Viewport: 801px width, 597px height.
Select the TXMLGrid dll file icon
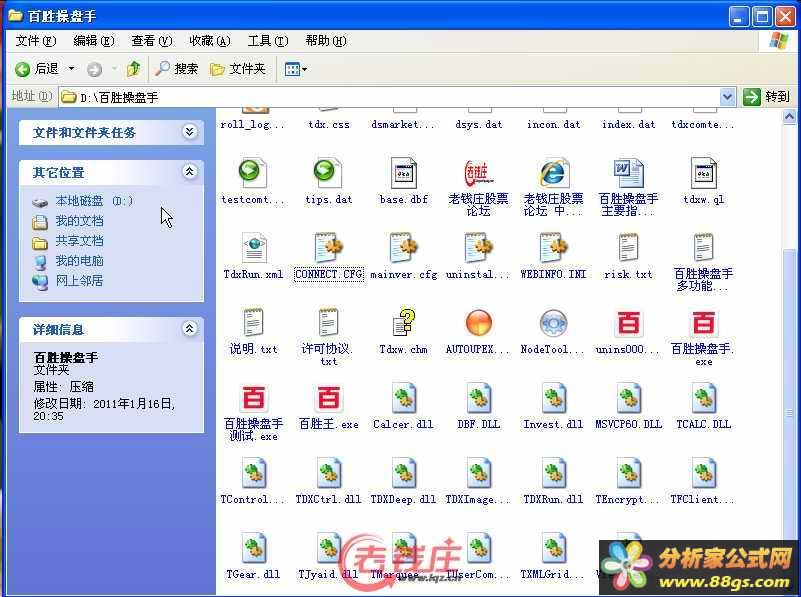tap(554, 548)
